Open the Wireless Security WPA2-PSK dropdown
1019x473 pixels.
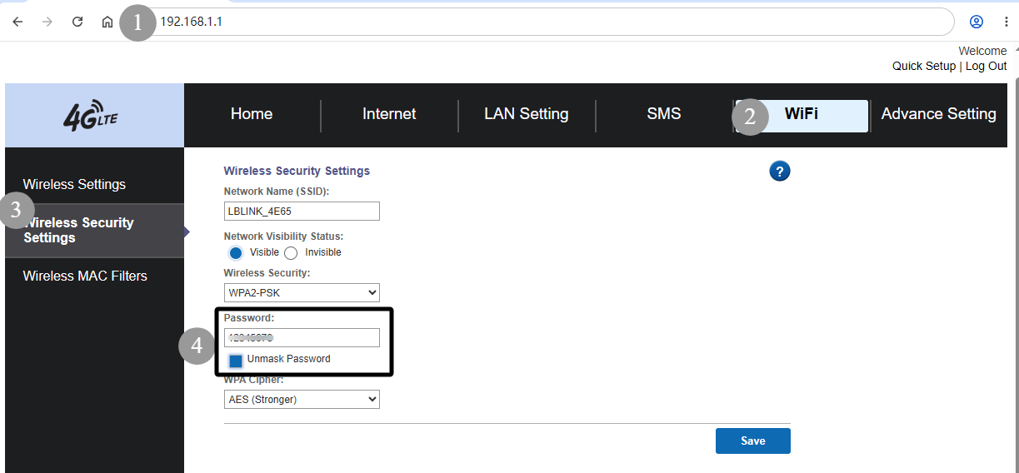point(302,293)
